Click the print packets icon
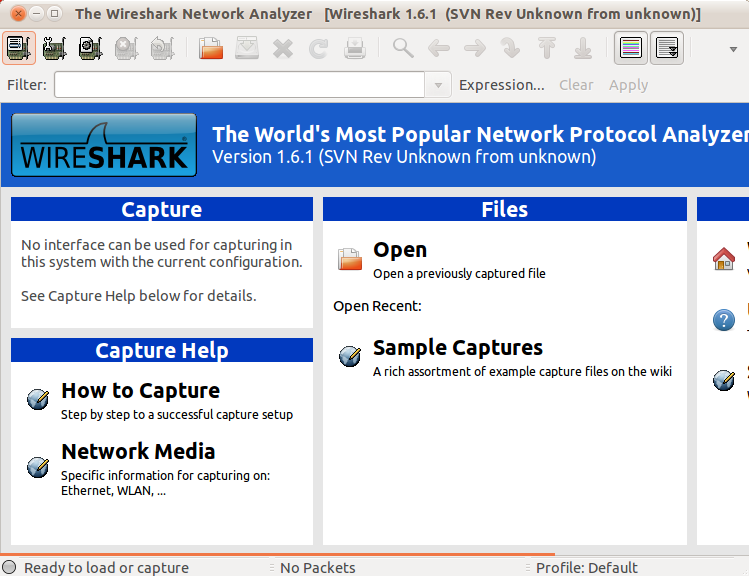 (355, 48)
